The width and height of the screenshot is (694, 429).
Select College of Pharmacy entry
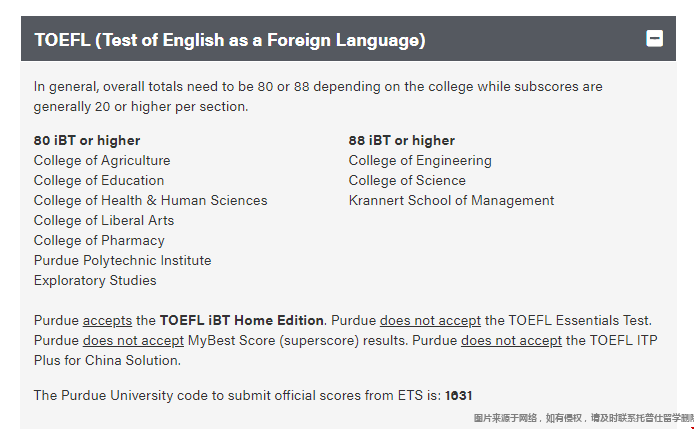click(99, 240)
